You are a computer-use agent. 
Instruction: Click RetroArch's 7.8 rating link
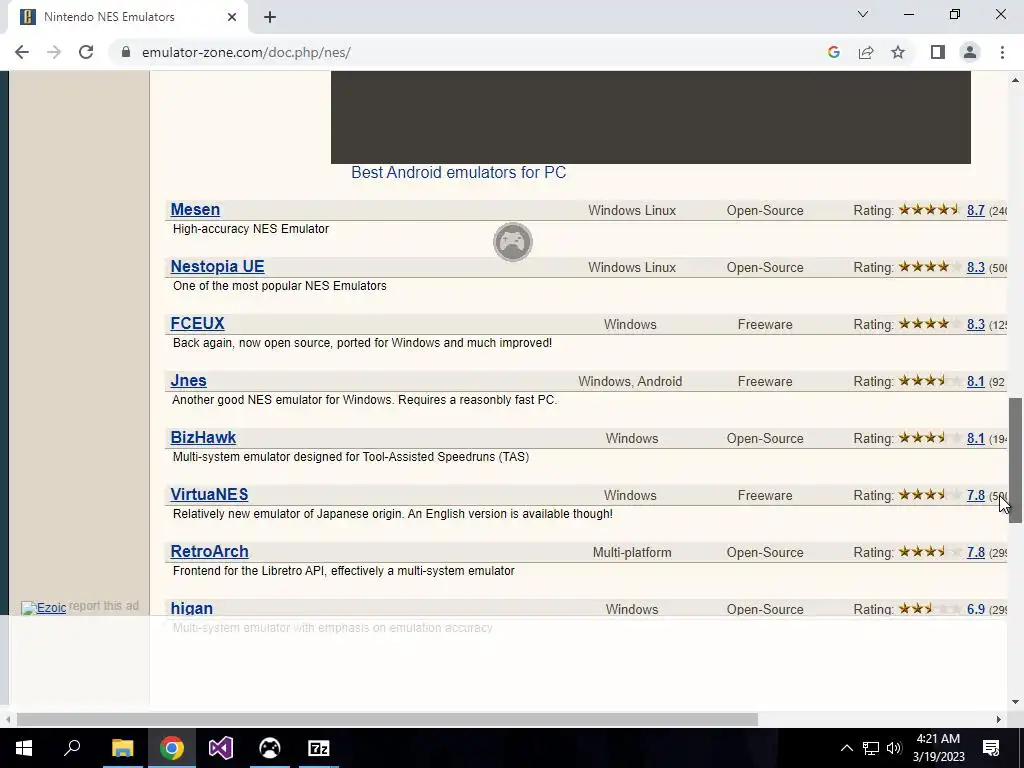point(976,552)
